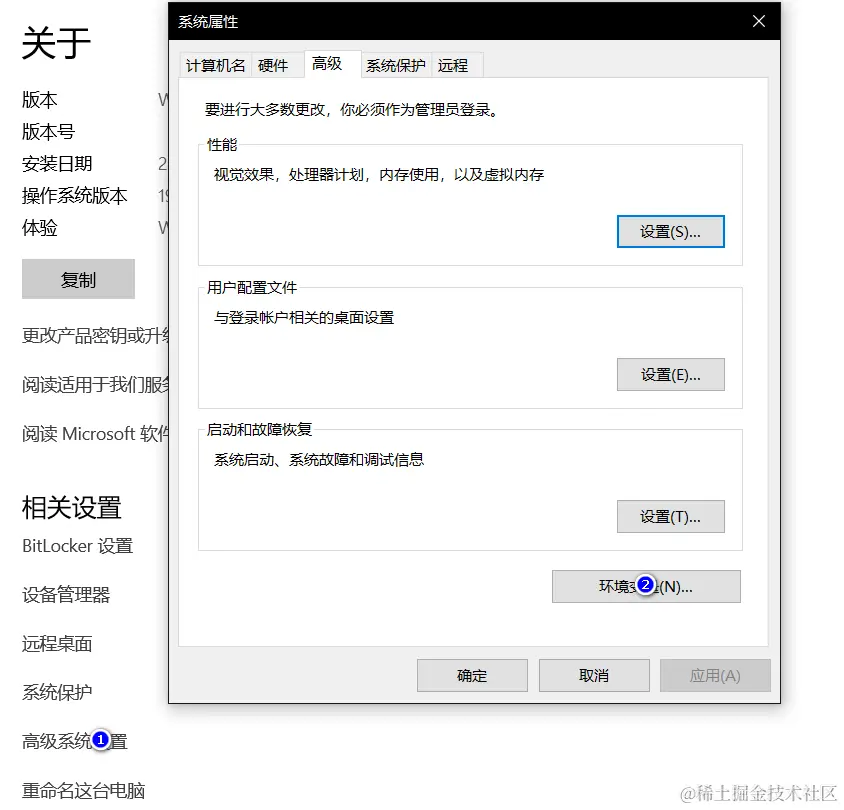Click 系统启动、系统故障和调试信息 text
844x810 pixels.
coord(319,460)
